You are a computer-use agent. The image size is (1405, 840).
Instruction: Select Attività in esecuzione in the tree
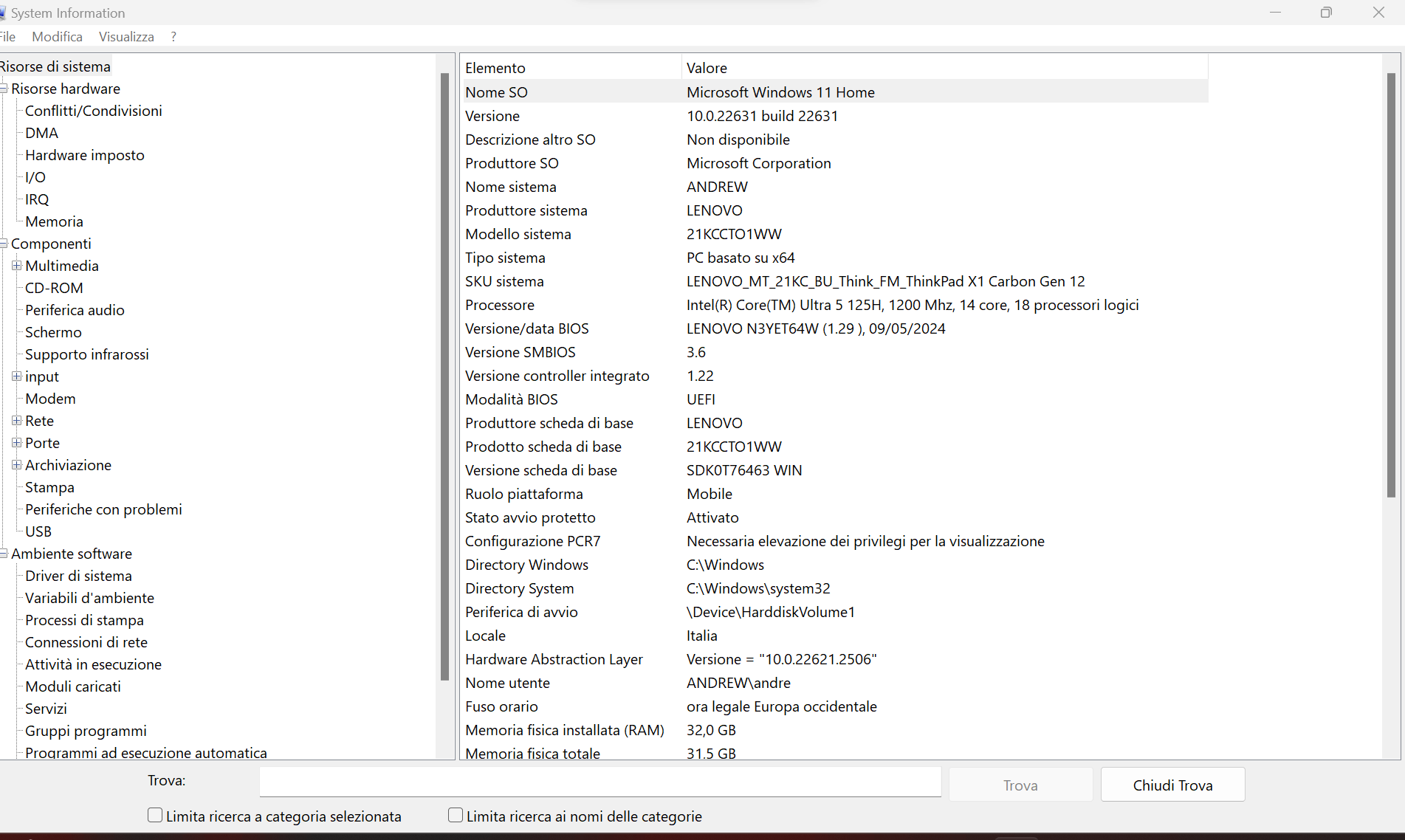tap(93, 664)
